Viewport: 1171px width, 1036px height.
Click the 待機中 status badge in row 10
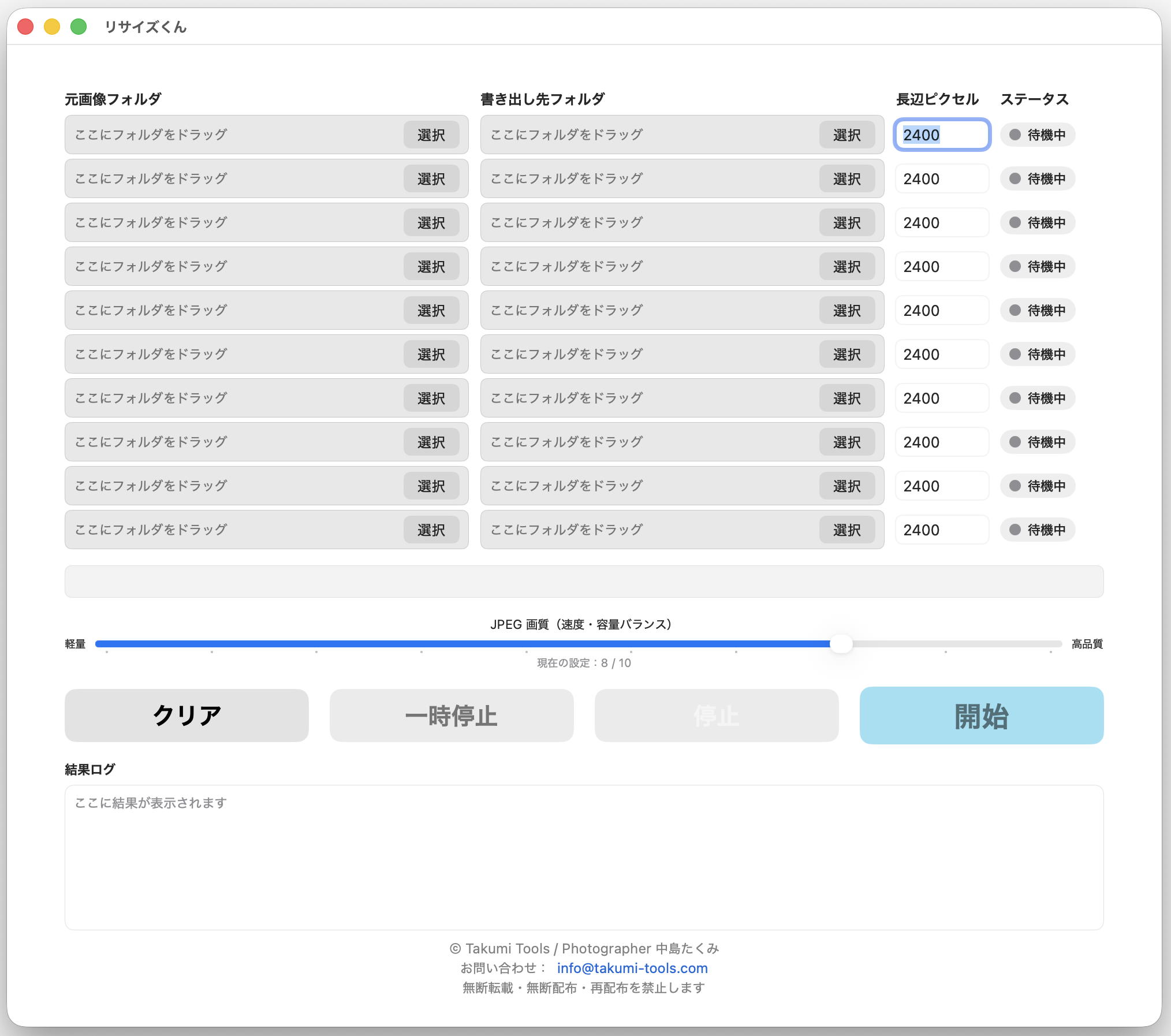pos(1038,530)
